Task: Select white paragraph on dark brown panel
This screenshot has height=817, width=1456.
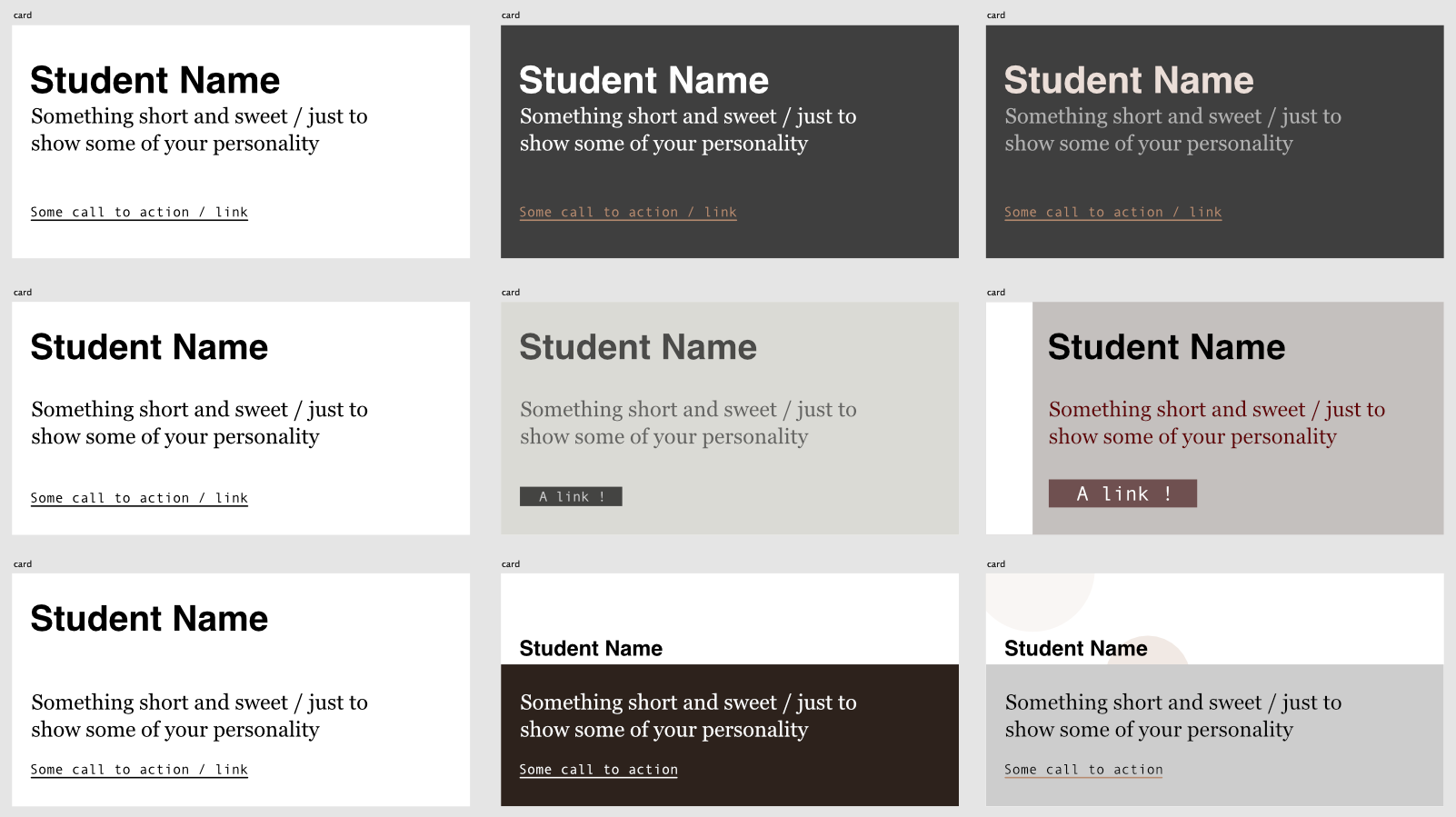Action: pos(688,715)
